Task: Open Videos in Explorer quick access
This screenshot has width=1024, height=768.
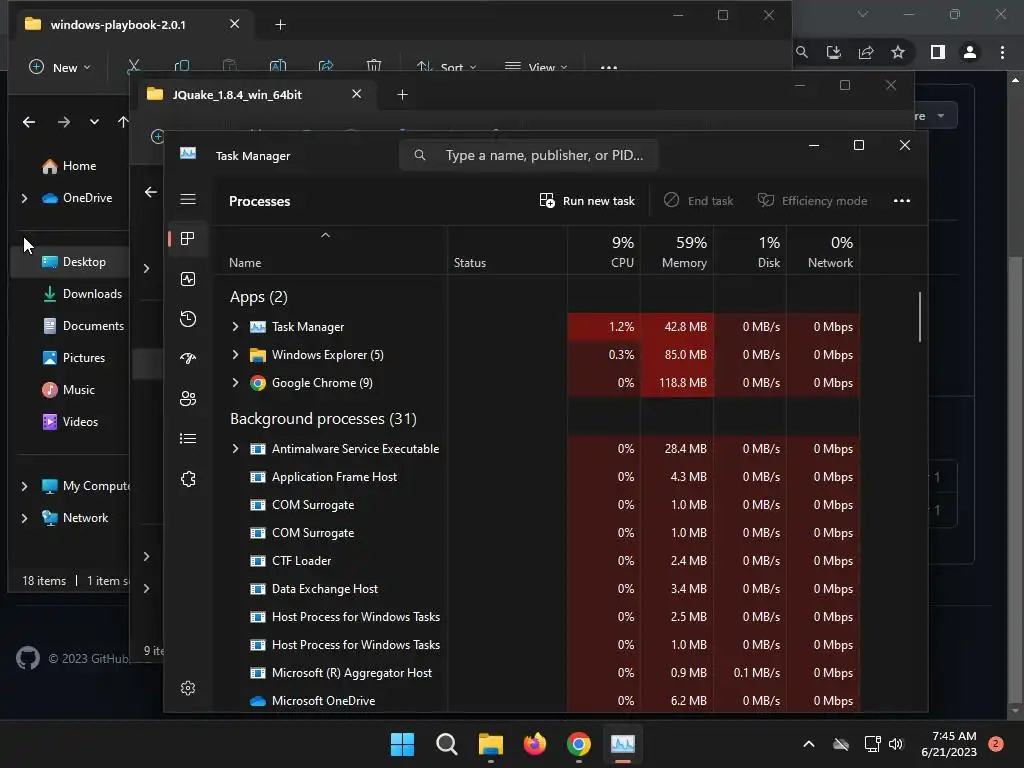Action: point(70,422)
